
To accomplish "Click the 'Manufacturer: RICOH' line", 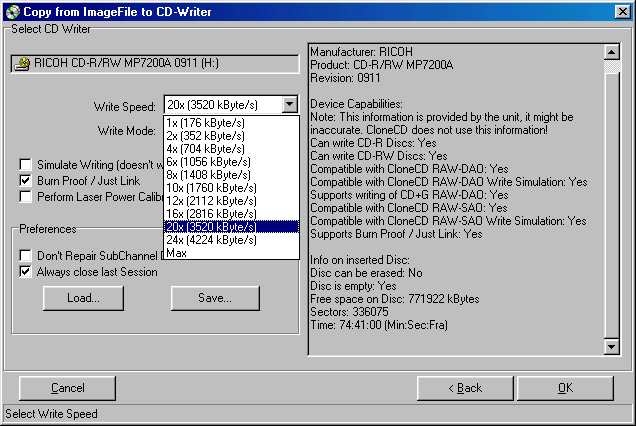I will (x=361, y=52).
